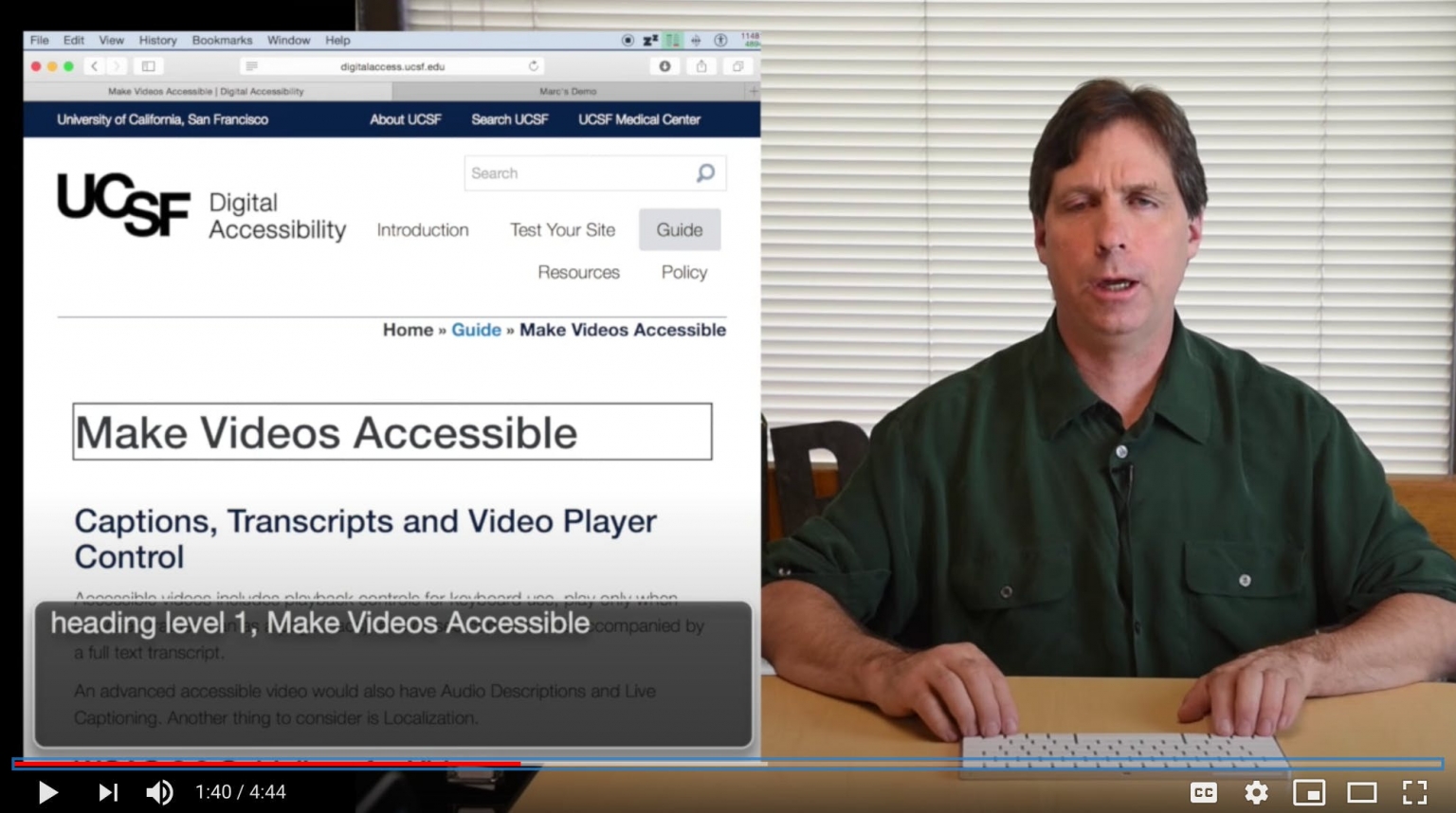Open the Guide breadcrumb link
Viewport: 1456px width, 813px height.
point(477,330)
